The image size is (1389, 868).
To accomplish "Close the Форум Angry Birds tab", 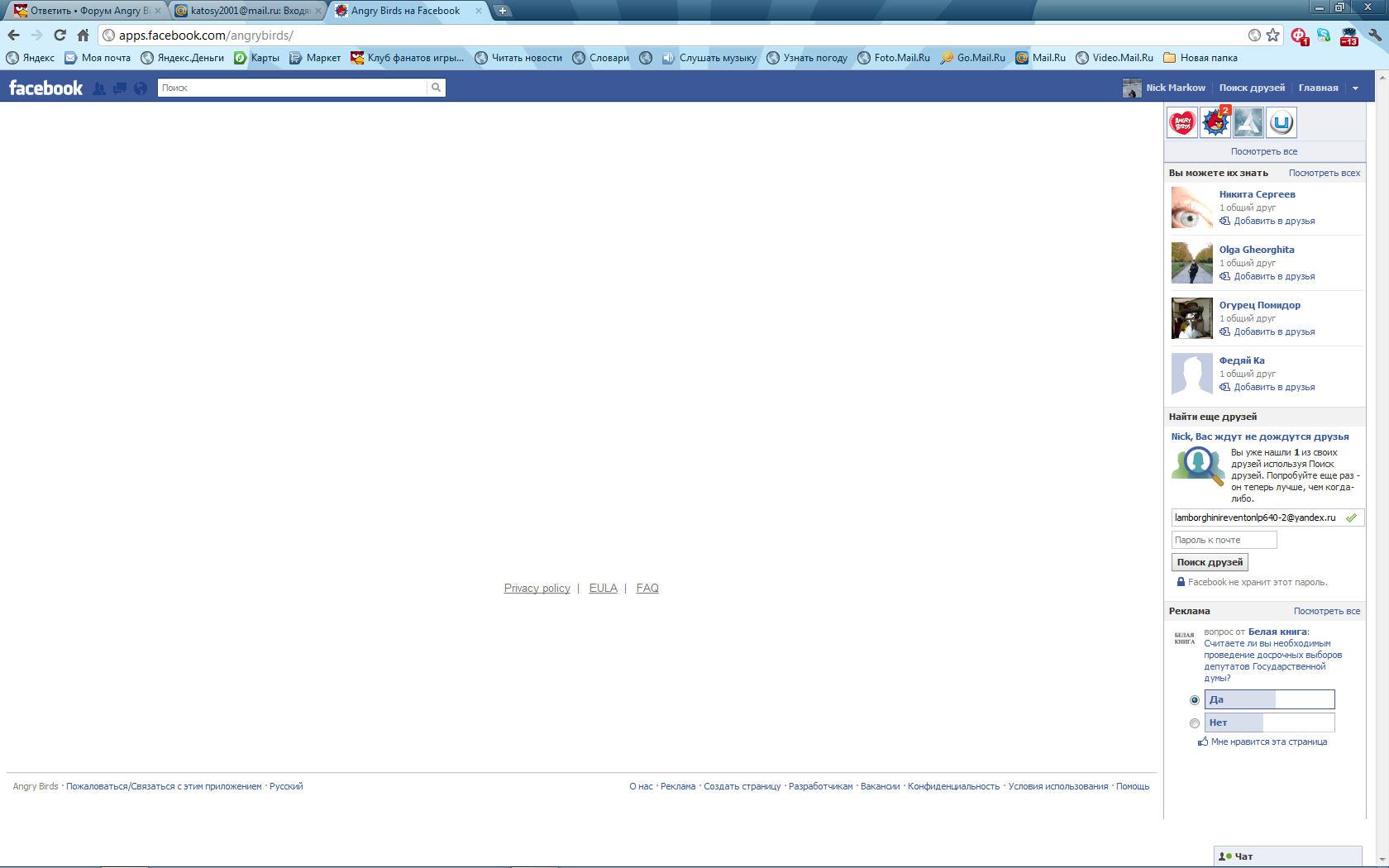I will 158,11.
